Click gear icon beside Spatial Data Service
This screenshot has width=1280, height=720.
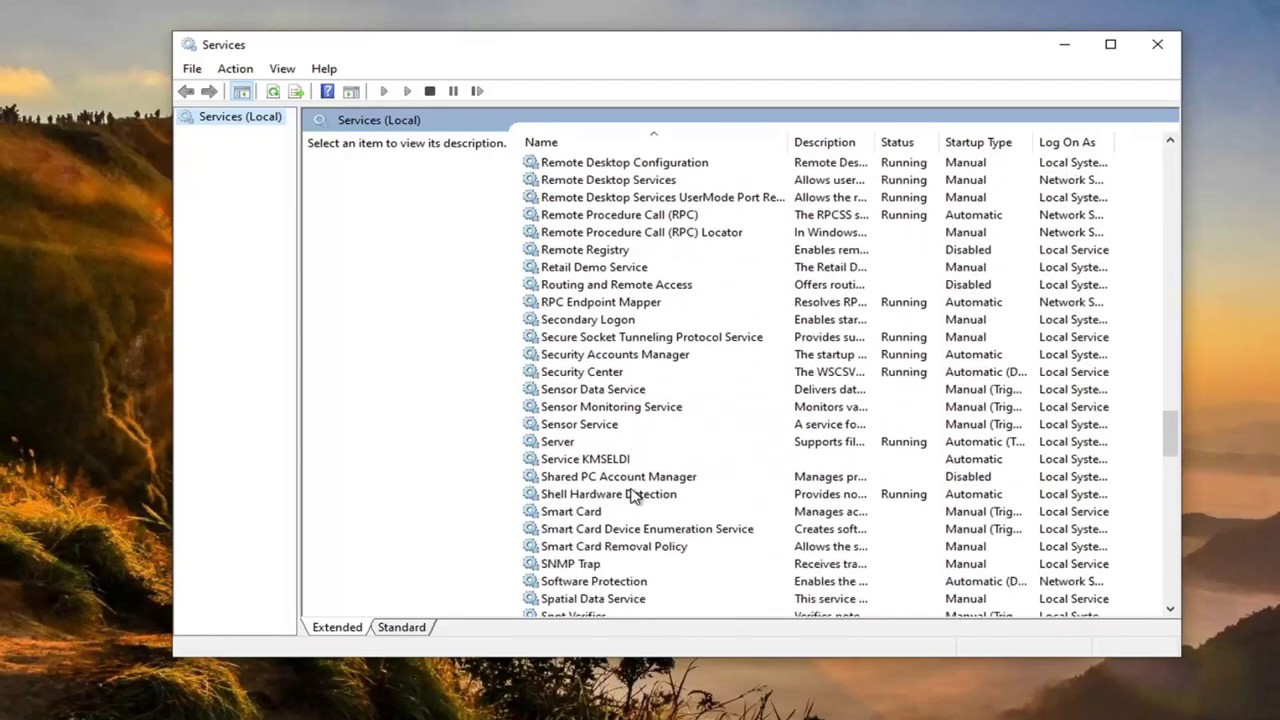pos(530,599)
